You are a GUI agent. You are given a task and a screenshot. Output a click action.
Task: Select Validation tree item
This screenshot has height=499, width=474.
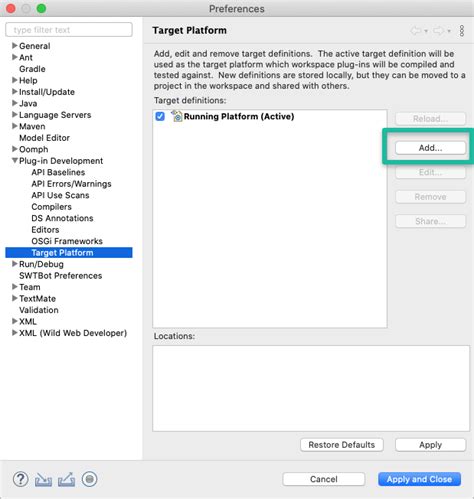(39, 310)
